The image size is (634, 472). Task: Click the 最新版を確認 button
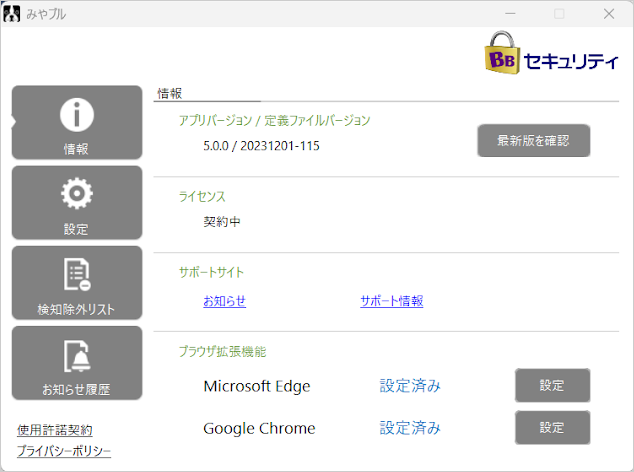coord(534,140)
